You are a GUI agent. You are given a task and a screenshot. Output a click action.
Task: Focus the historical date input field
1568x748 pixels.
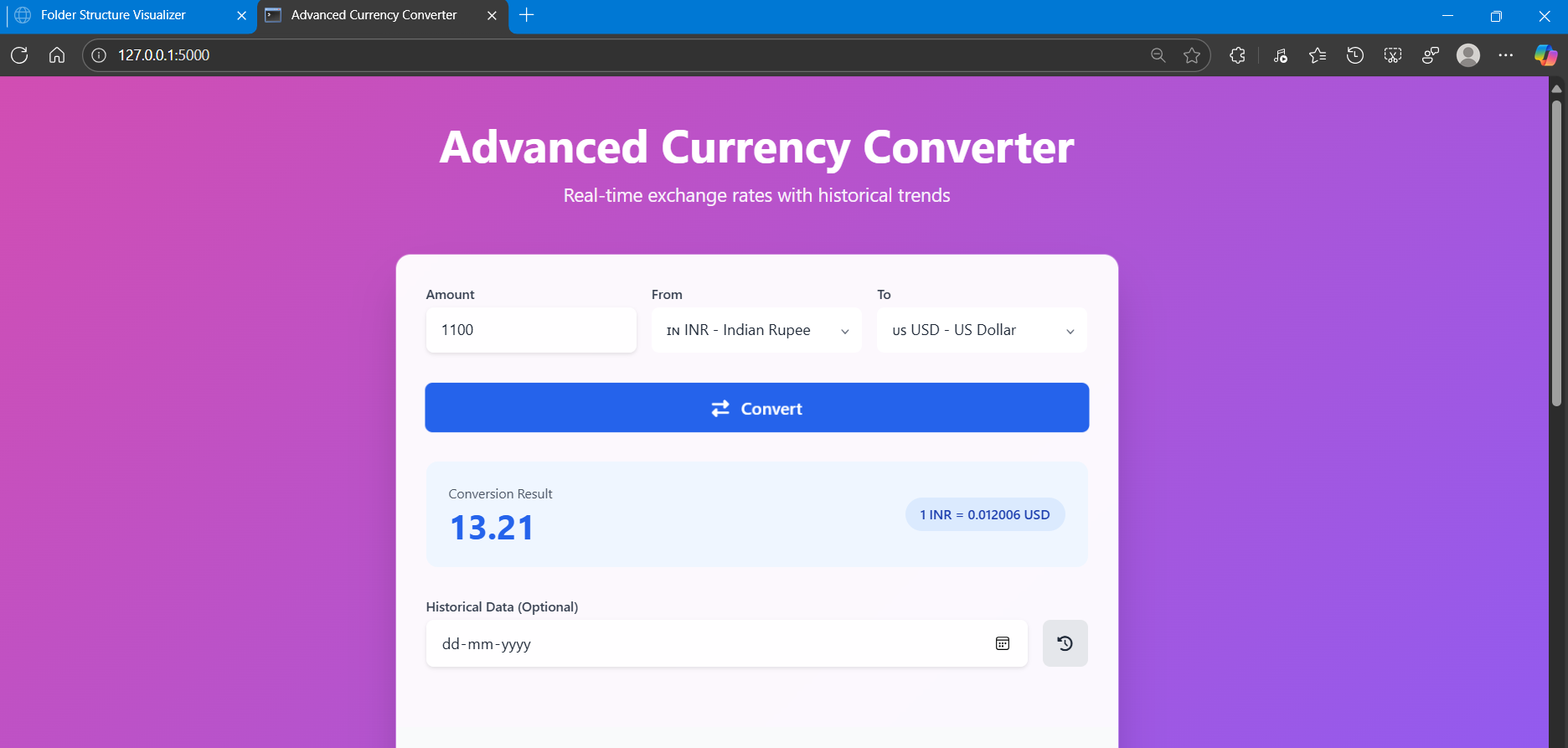727,643
